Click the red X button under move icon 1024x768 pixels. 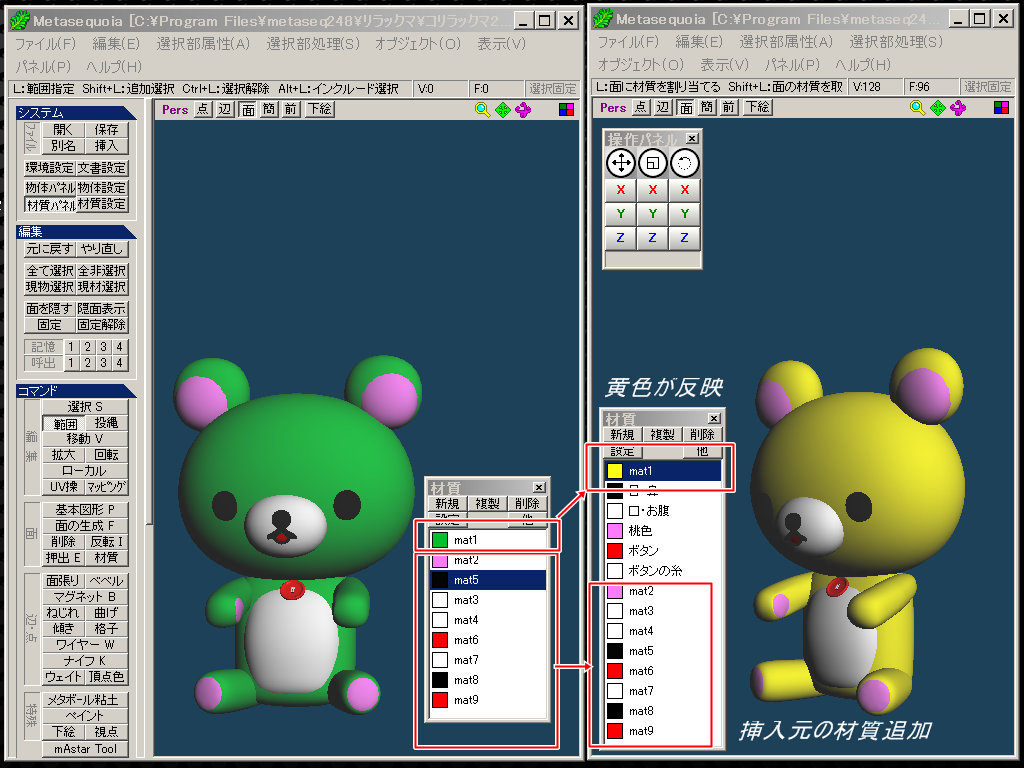pyautogui.click(x=620, y=190)
